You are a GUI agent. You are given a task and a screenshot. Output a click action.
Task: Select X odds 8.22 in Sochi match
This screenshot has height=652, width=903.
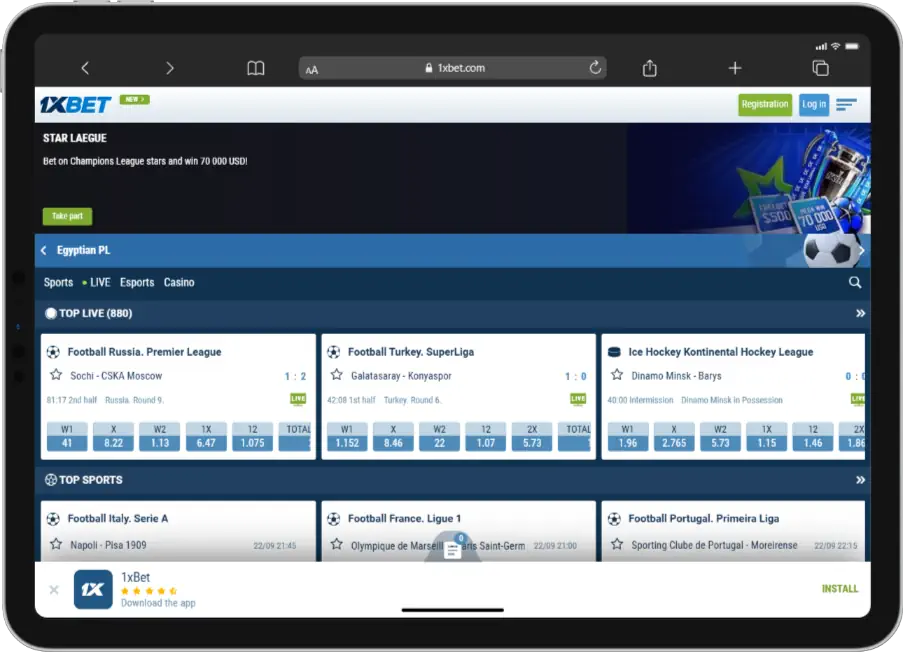(x=113, y=437)
